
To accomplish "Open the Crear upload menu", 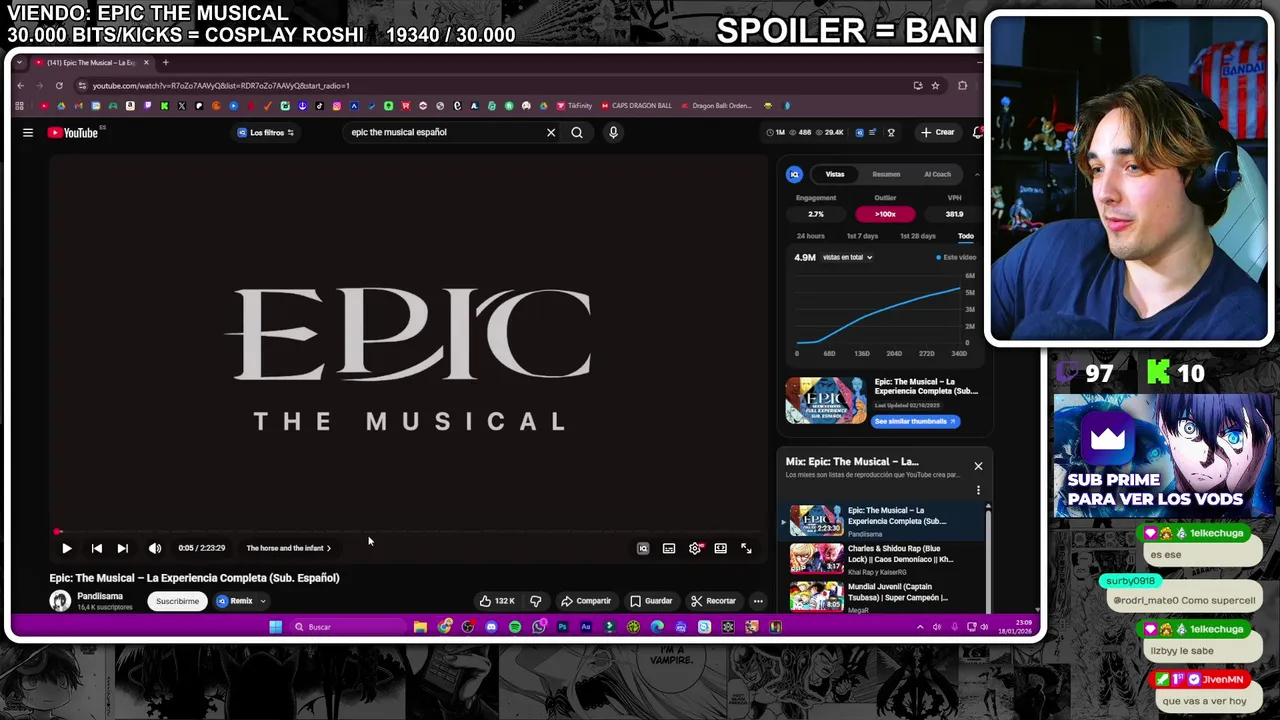I will (x=938, y=132).
